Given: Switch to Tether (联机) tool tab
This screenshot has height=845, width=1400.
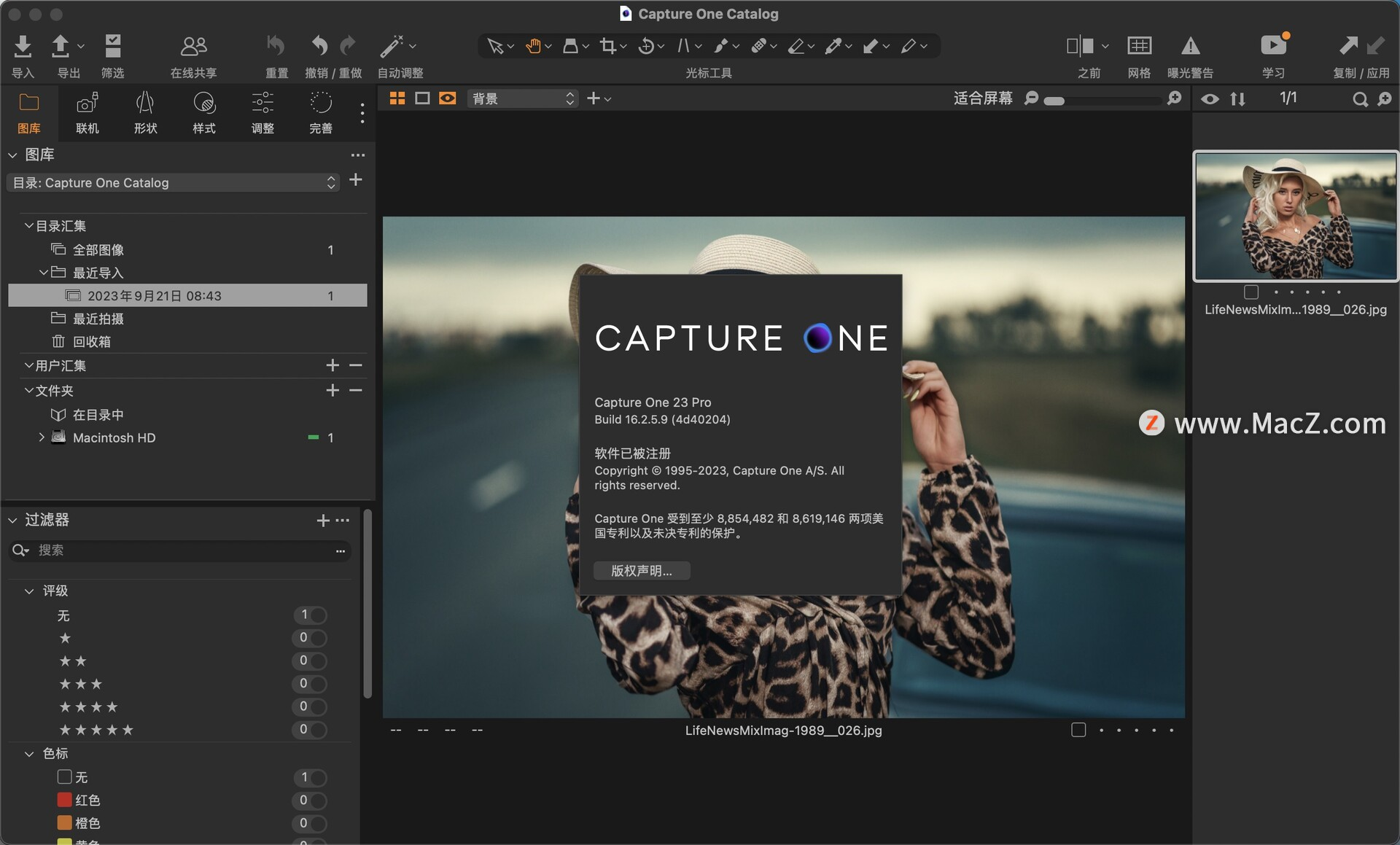Looking at the screenshot, I should point(87,113).
